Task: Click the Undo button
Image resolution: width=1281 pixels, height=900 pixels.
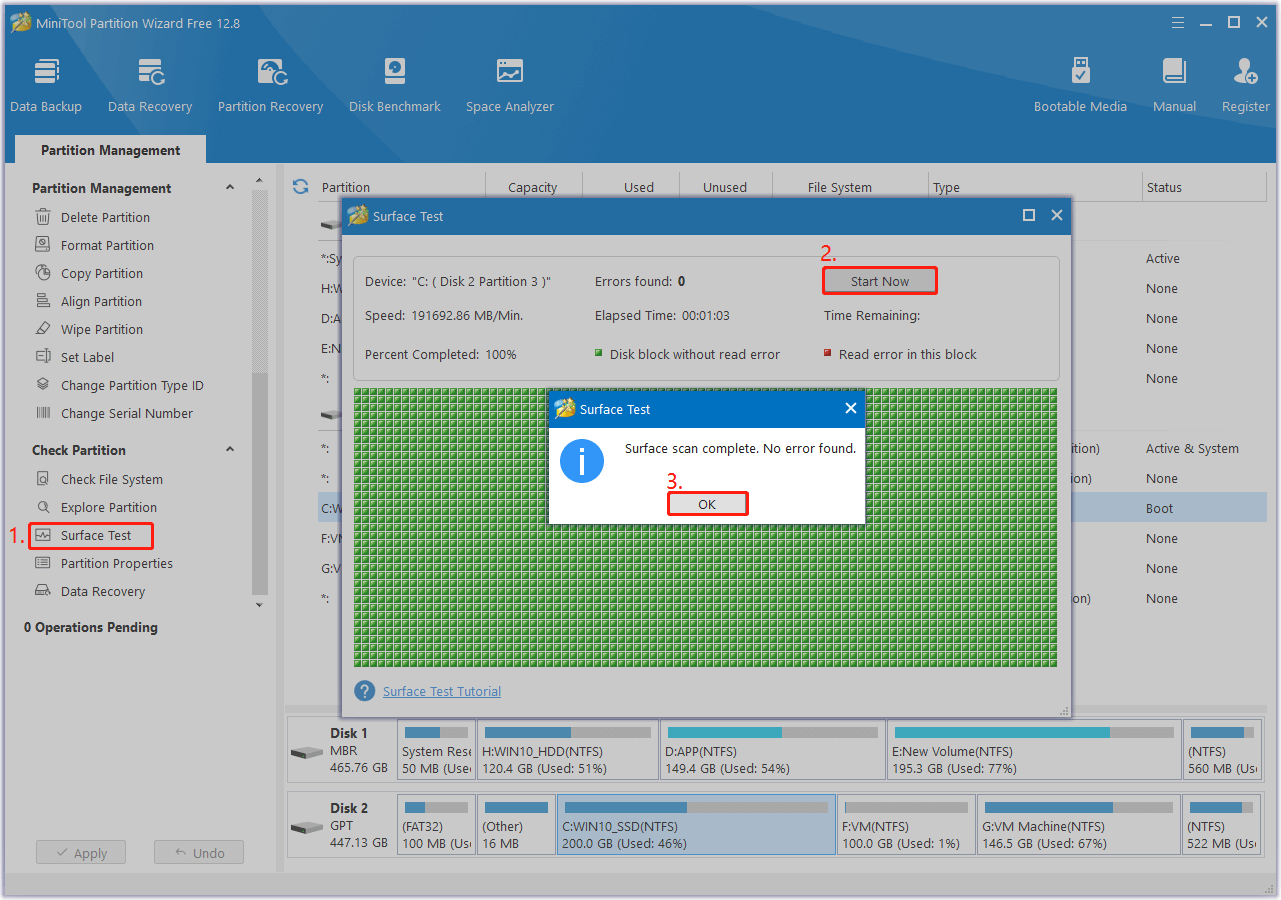Action: tap(199, 853)
